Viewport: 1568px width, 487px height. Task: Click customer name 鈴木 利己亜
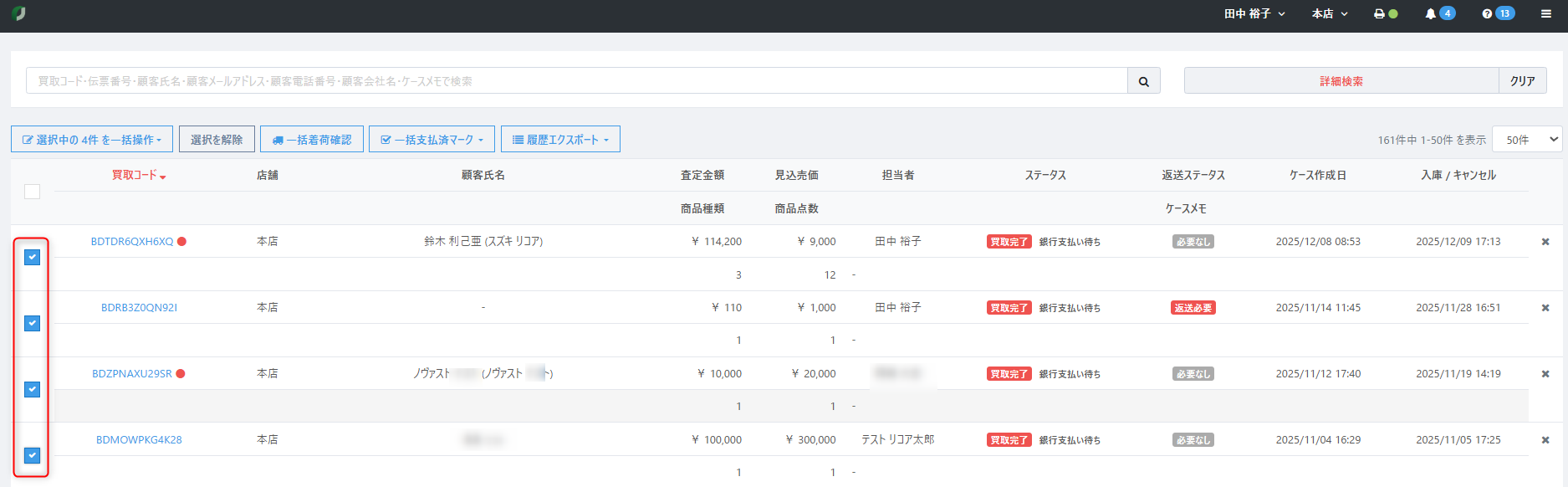pos(483,241)
